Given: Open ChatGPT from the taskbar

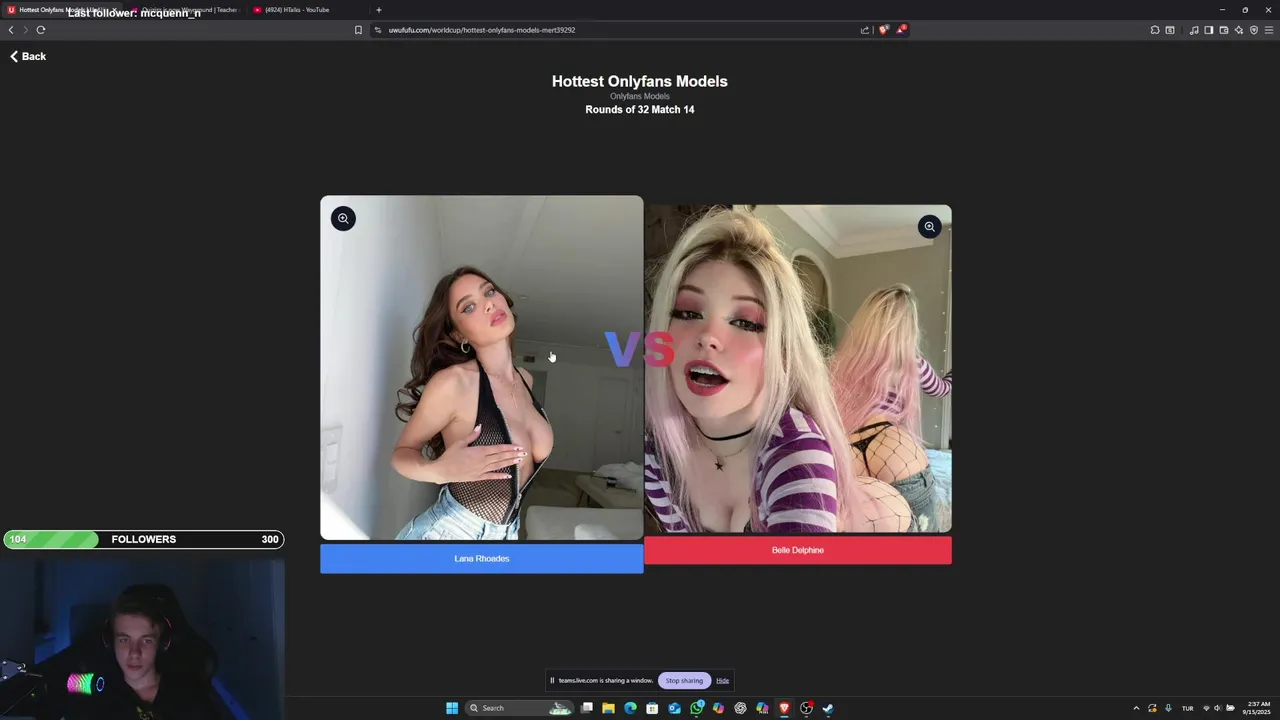Looking at the screenshot, I should click(740, 708).
